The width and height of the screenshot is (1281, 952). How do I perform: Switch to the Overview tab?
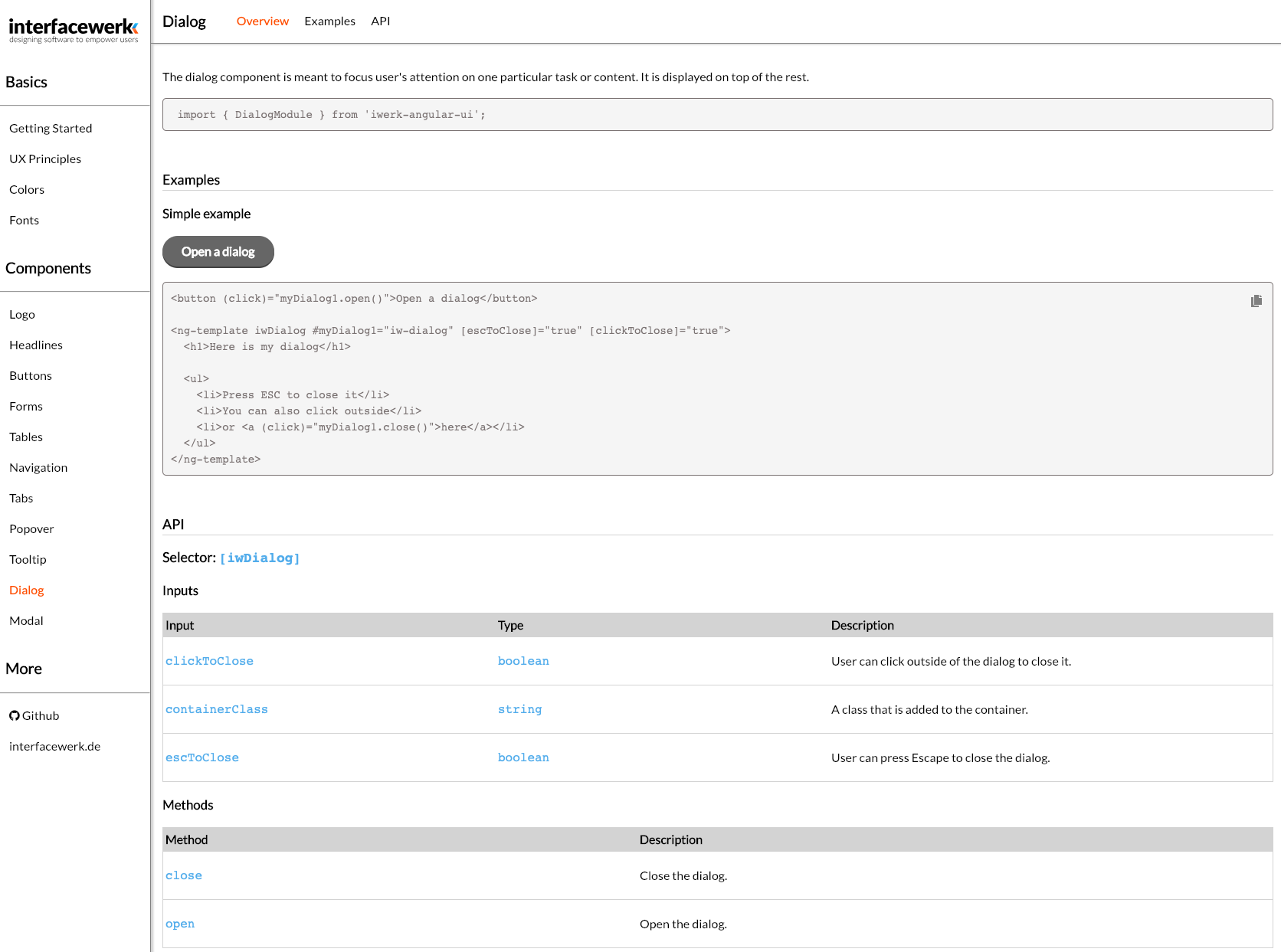point(263,21)
